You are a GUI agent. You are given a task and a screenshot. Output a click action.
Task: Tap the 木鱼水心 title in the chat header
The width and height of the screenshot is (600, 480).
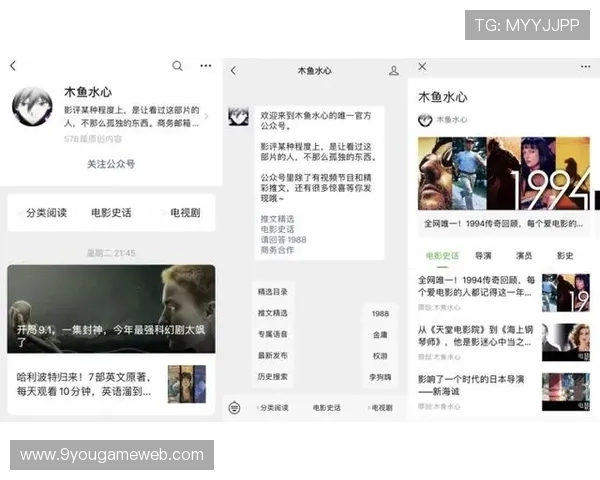coord(315,71)
